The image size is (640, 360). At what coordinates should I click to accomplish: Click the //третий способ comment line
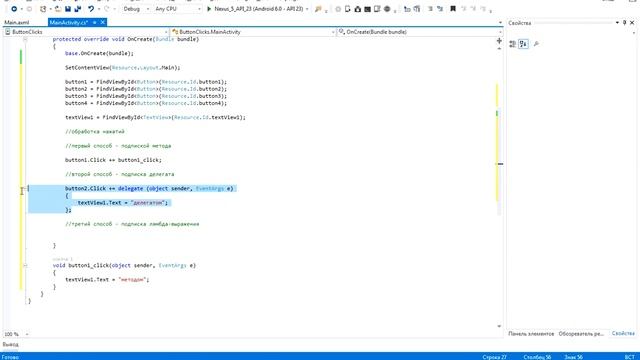tap(132, 224)
